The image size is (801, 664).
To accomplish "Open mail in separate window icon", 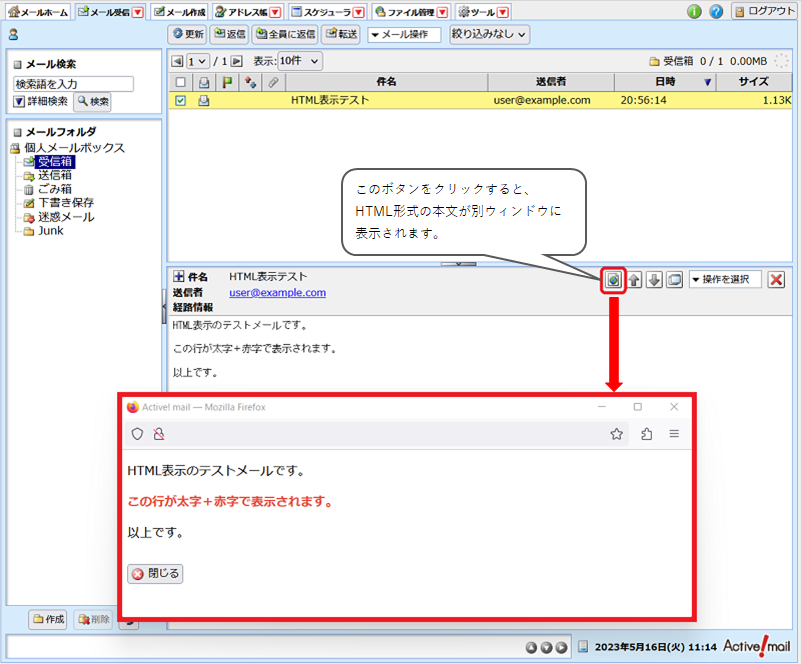I will 674,280.
